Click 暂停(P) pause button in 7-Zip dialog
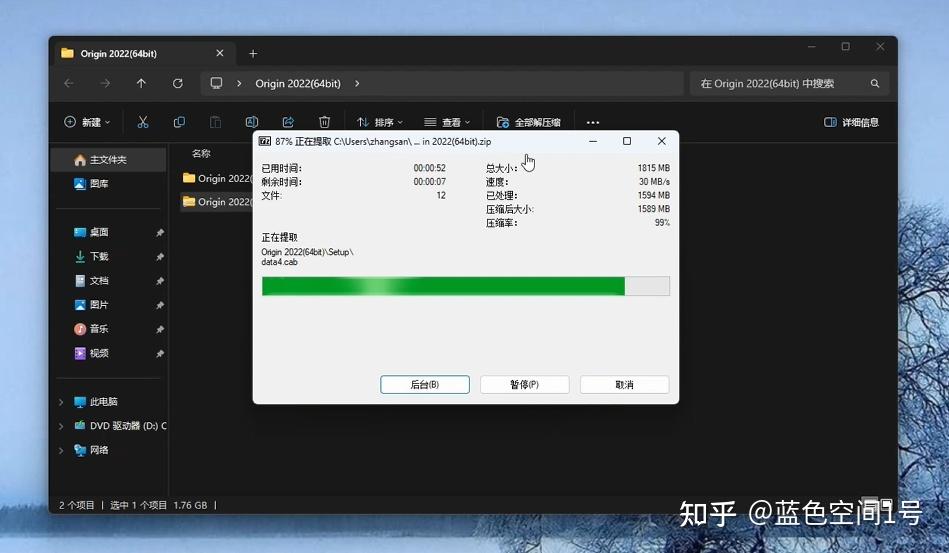Screen dimensions: 949x553 [525, 385]
